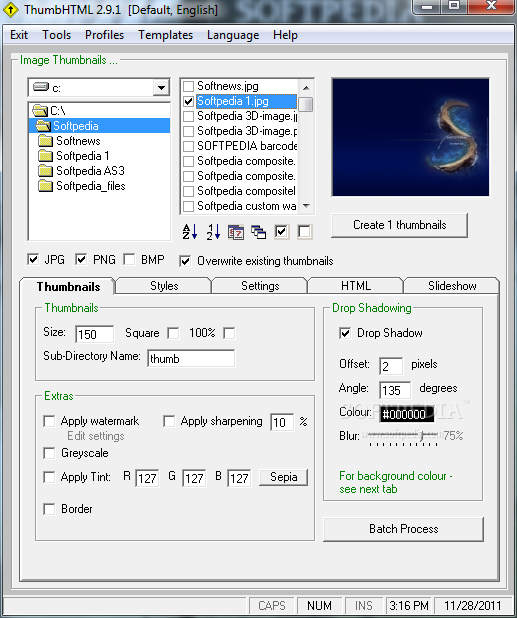
Task: Open the Templates menu
Action: pyautogui.click(x=166, y=35)
